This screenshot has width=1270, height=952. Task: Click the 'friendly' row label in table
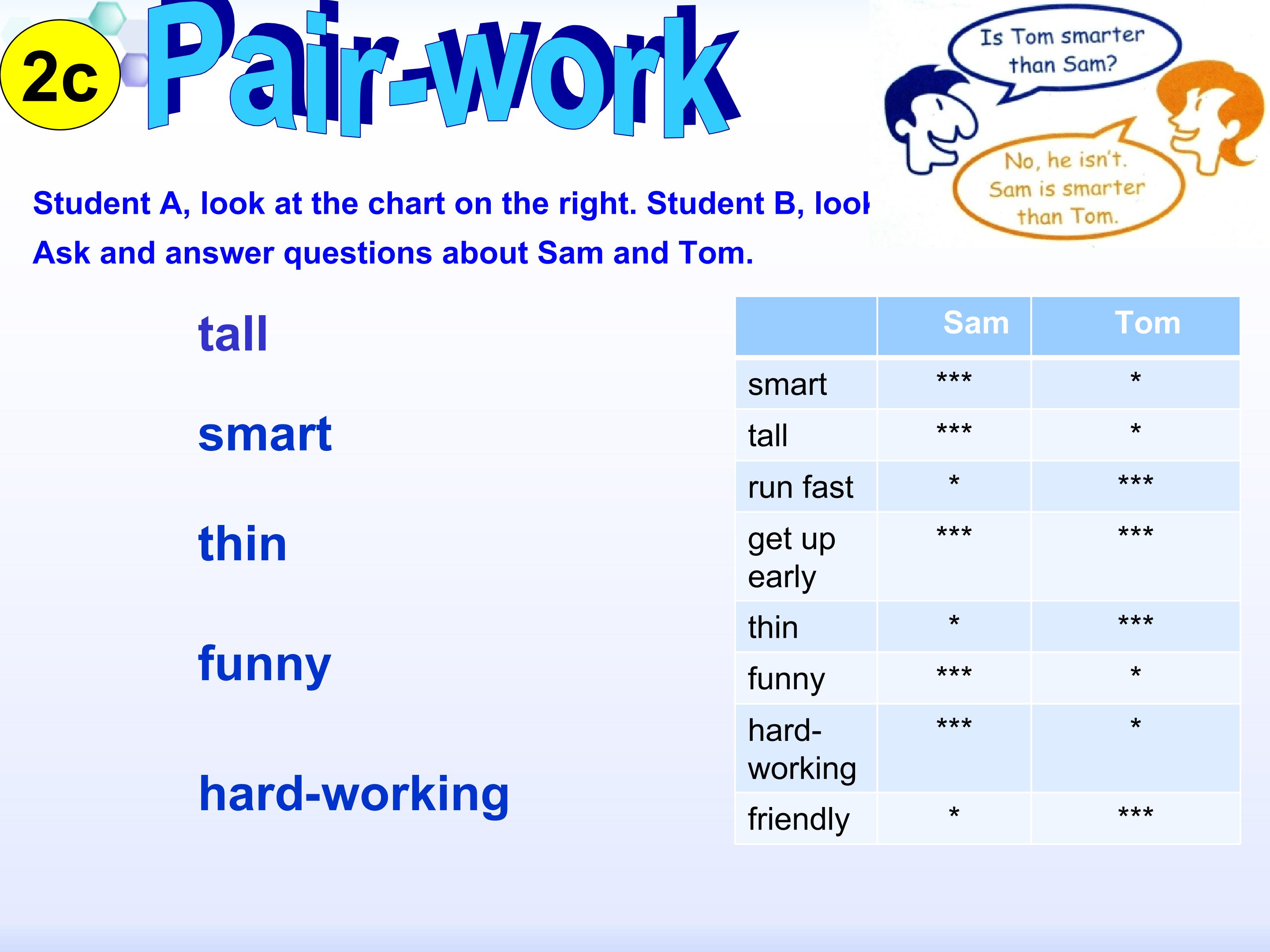click(x=799, y=819)
